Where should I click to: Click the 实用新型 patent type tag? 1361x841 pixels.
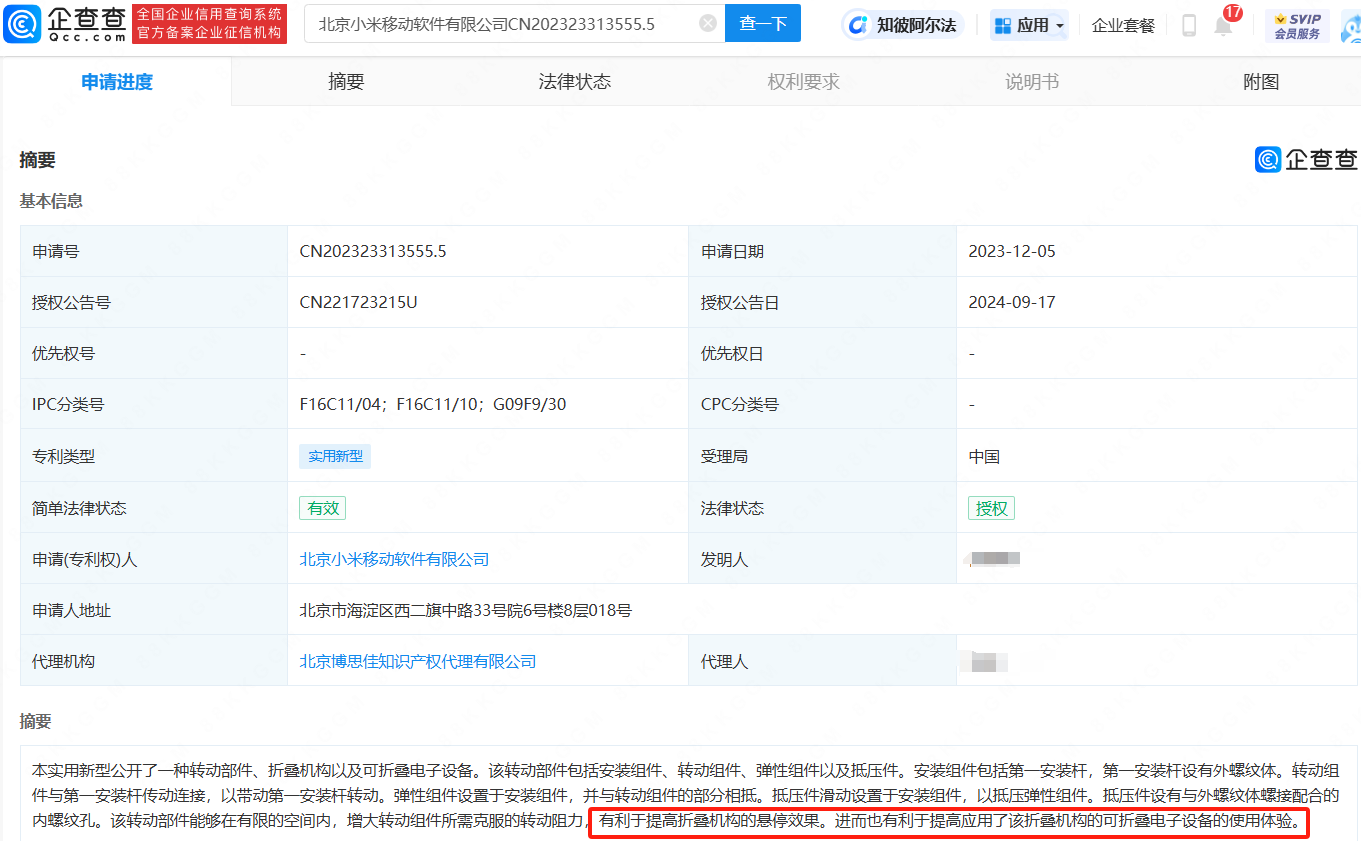(335, 457)
